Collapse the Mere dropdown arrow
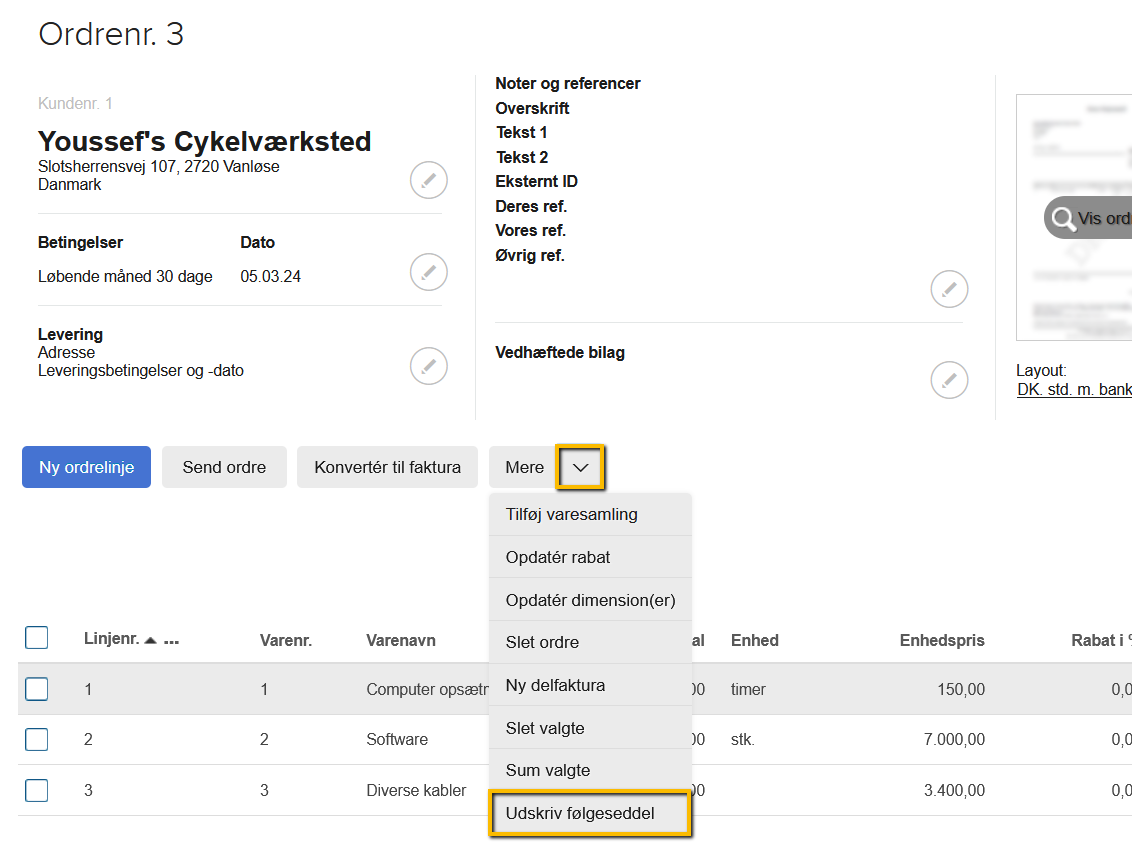 [x=580, y=467]
